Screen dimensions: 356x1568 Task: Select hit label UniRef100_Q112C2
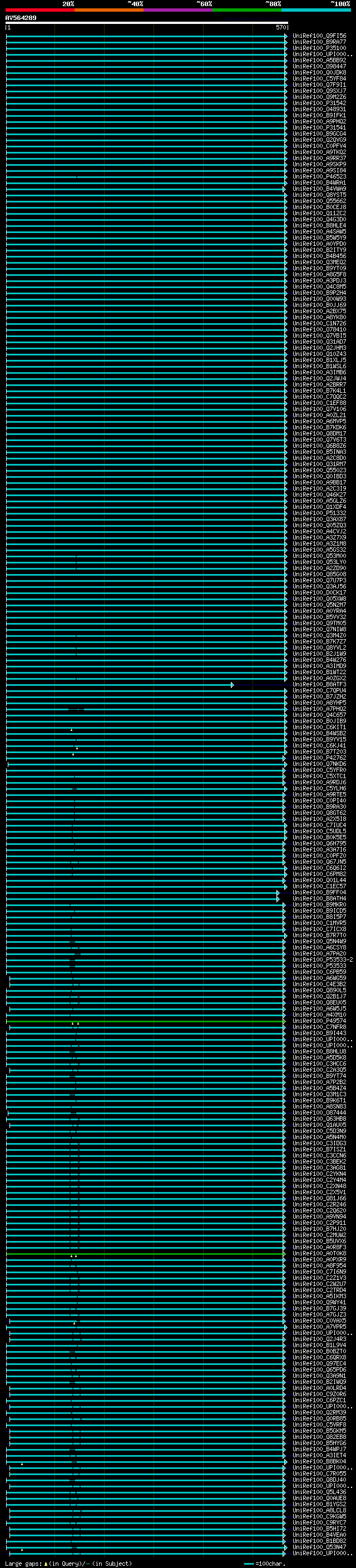(319, 213)
